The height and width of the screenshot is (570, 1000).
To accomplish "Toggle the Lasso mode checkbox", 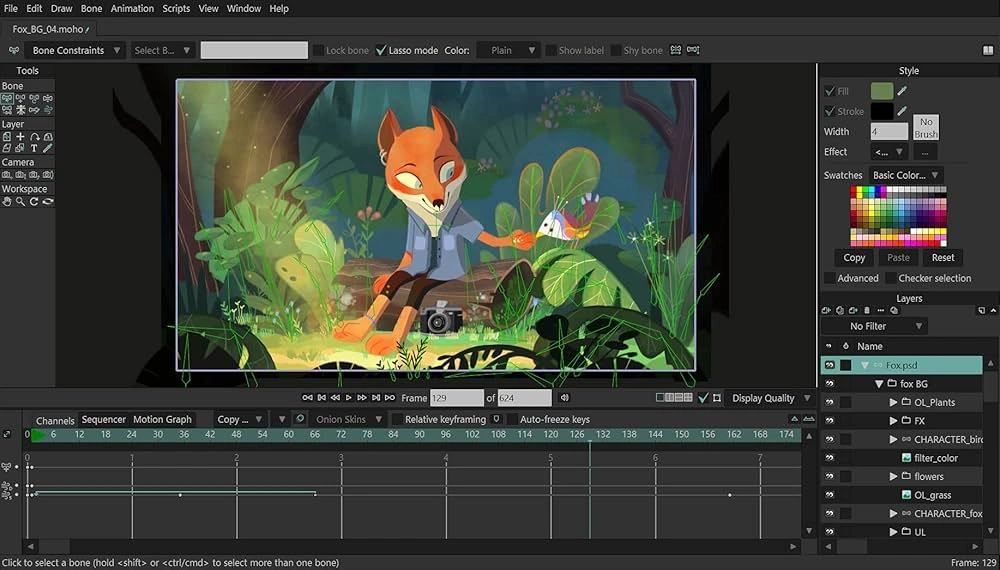I will click(x=380, y=50).
